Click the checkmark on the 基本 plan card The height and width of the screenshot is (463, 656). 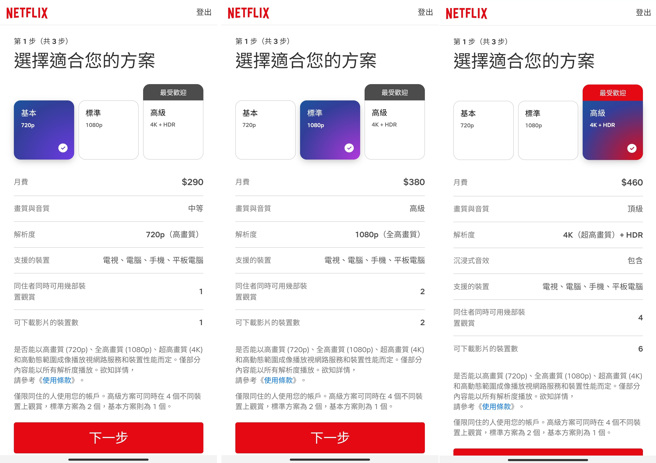point(63,148)
